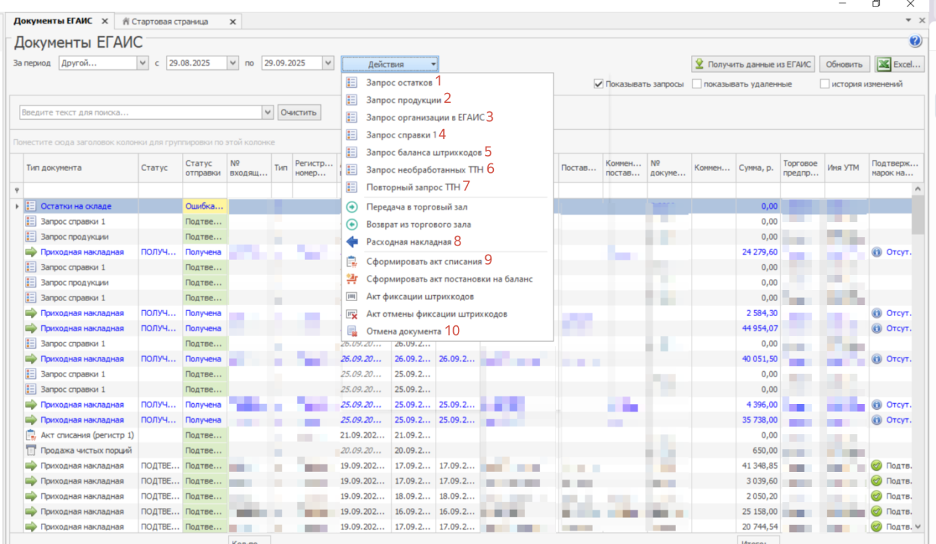936x544 pixels.
Task: Expand the Остатки на складе row arrow
Action: (x=17, y=206)
